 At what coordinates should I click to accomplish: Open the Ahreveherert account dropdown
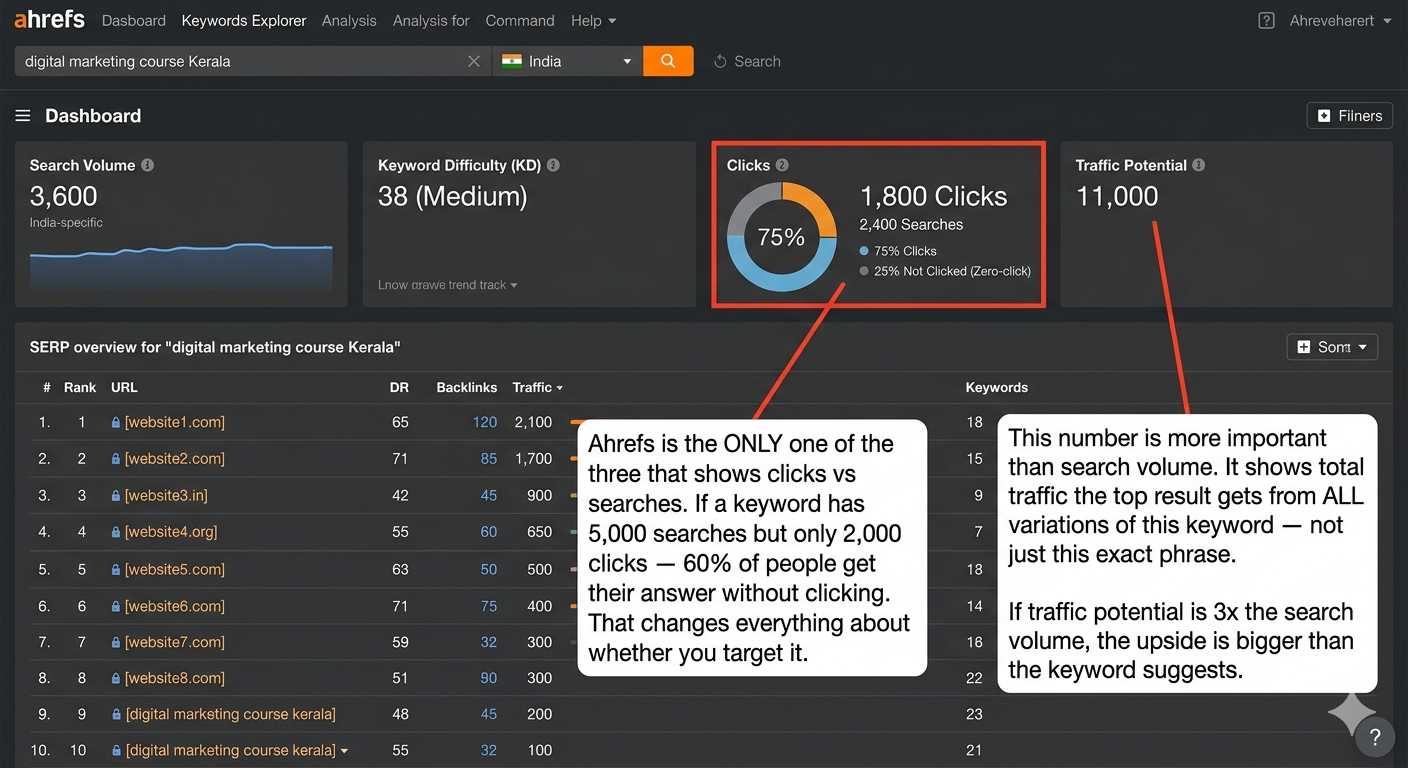tap(1340, 20)
